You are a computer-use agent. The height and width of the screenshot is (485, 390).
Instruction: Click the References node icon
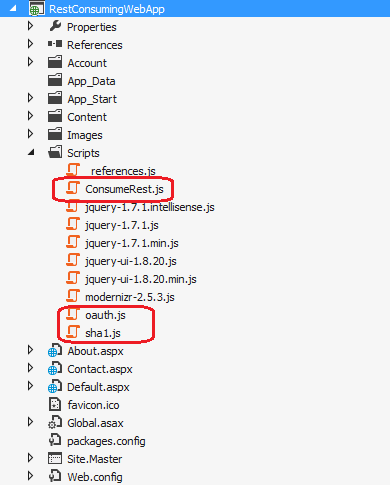tap(55, 44)
